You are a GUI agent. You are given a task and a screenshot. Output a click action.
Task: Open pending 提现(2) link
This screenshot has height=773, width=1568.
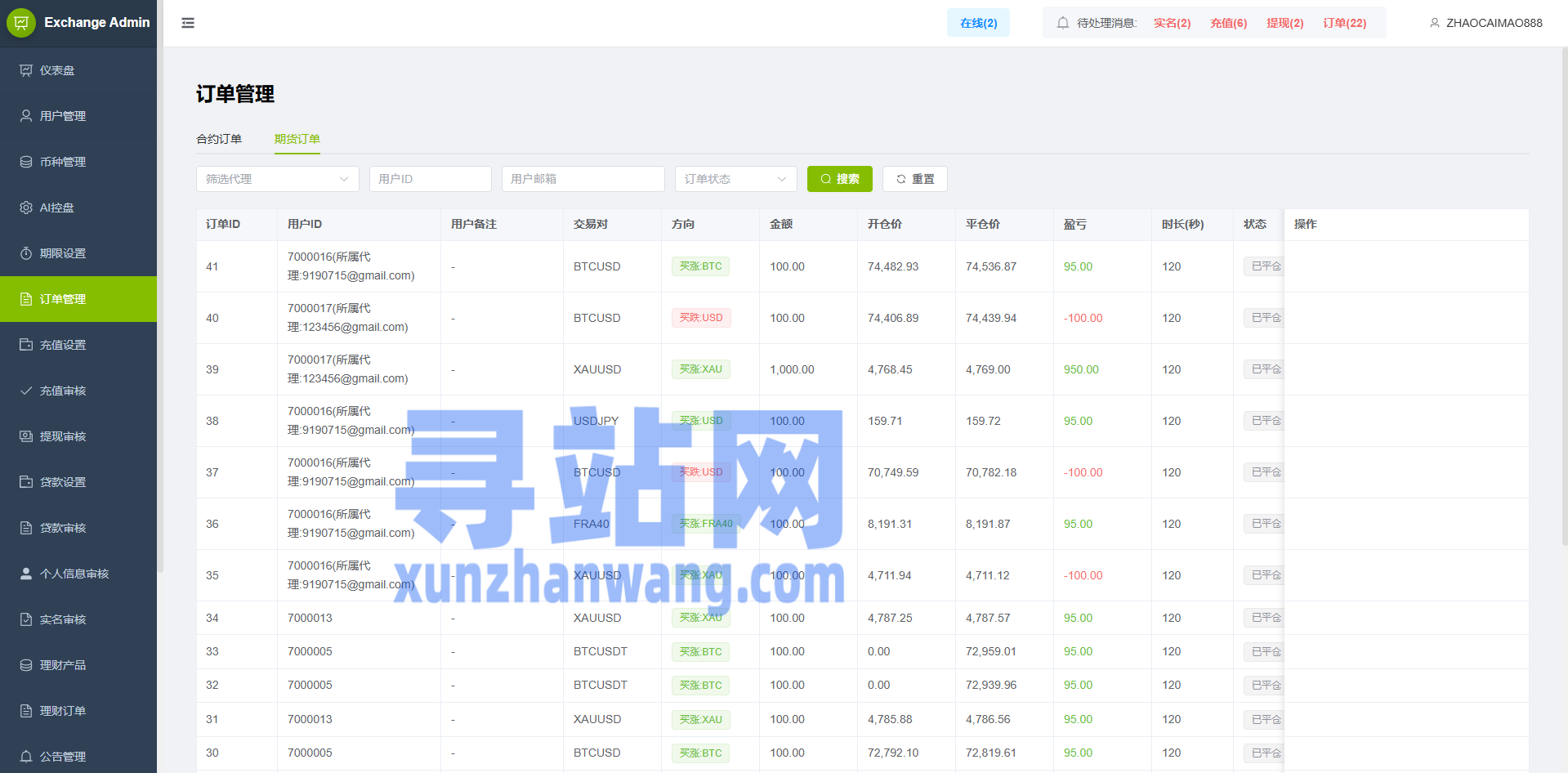[1284, 23]
